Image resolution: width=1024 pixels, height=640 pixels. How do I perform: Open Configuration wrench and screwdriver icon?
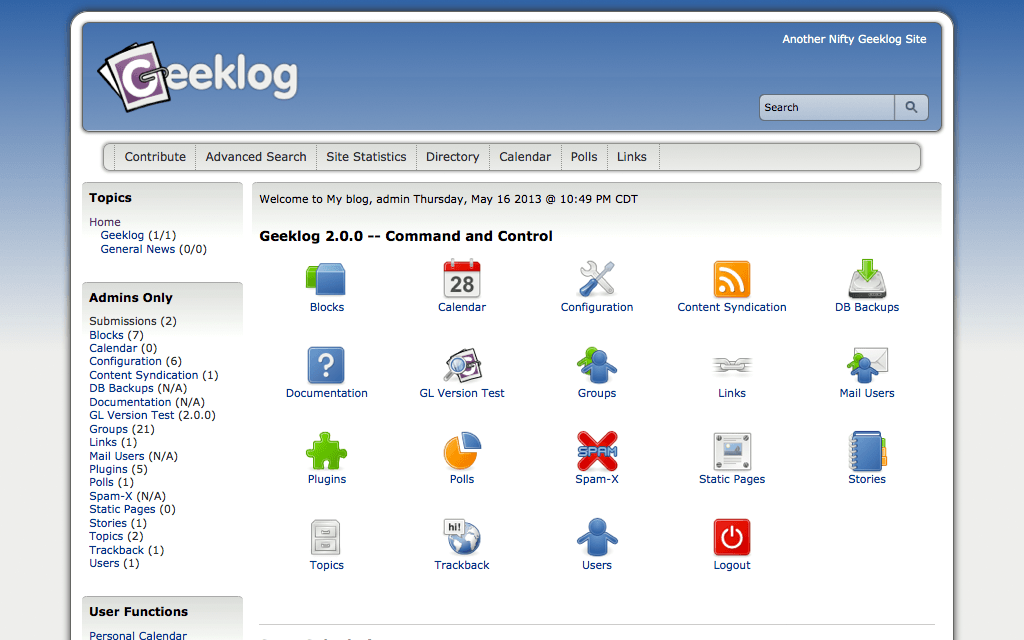click(x=597, y=279)
